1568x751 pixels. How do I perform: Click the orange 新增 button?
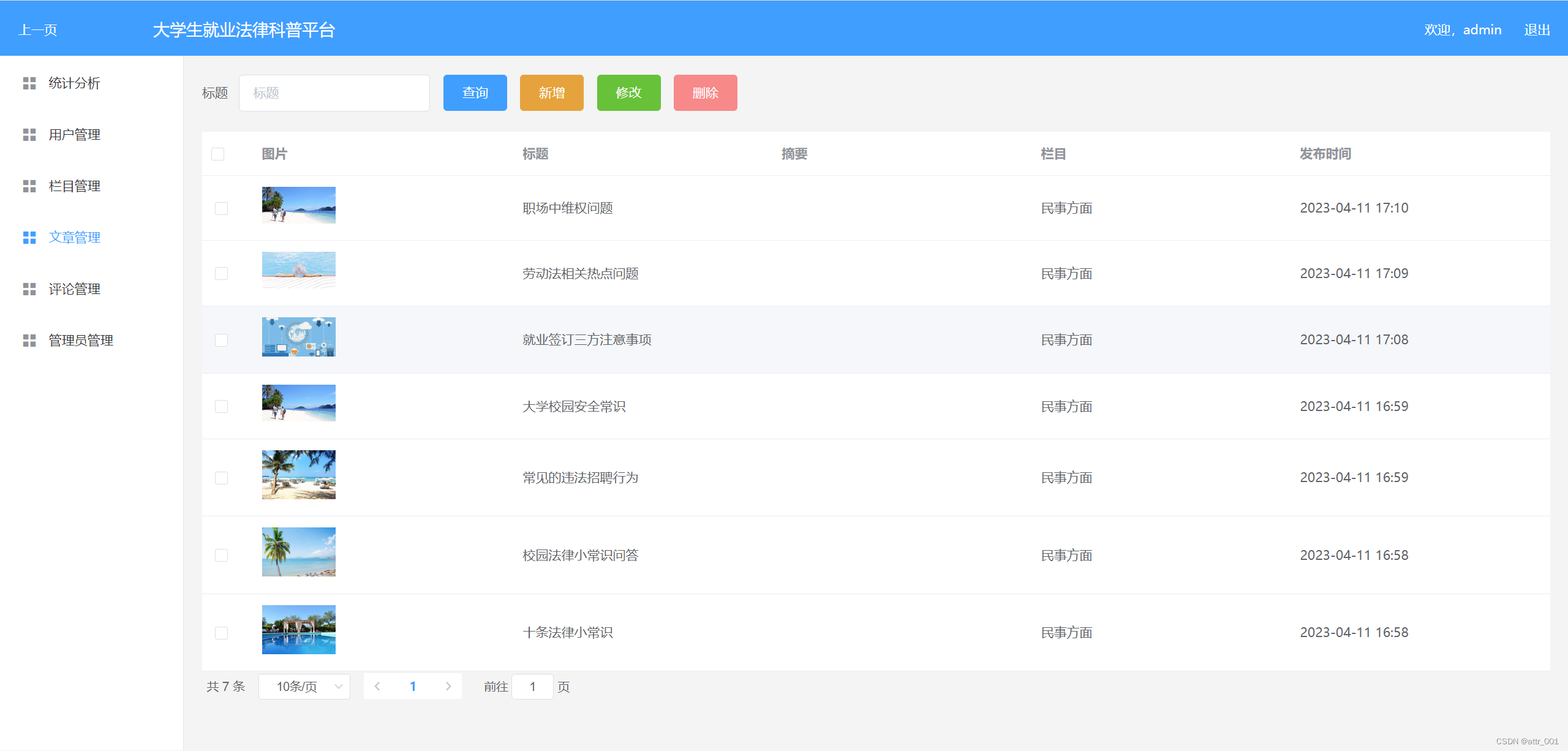[x=551, y=93]
